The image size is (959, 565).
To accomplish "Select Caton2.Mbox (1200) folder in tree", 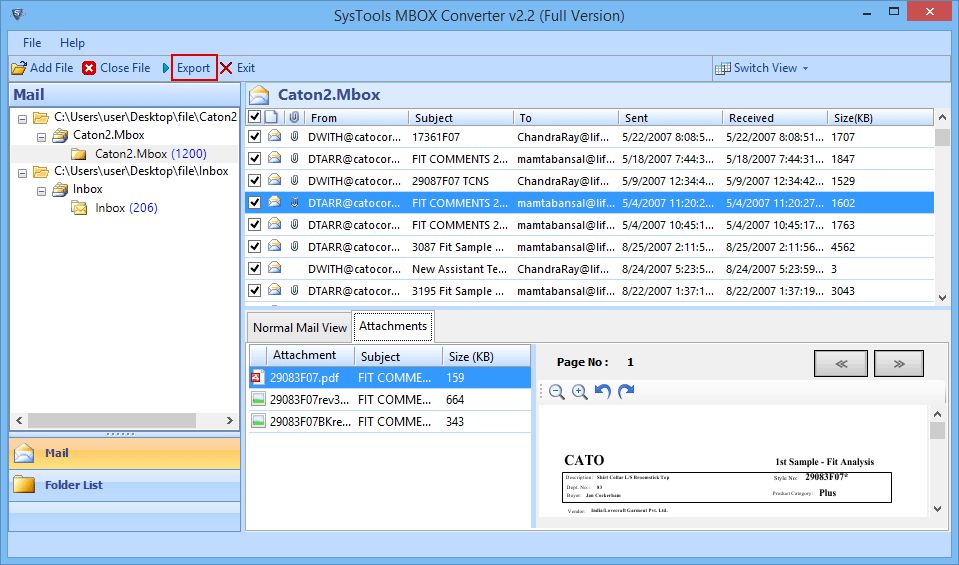I will [150, 153].
